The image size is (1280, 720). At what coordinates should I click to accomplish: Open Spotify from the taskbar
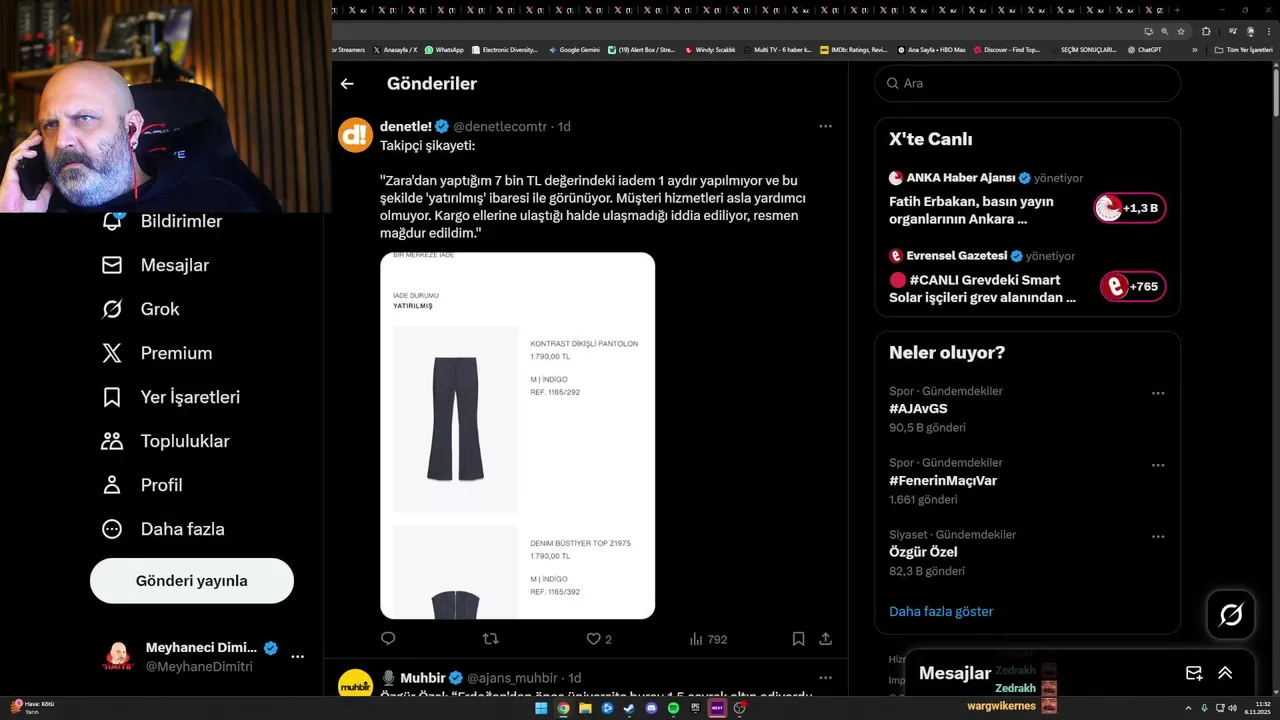click(x=673, y=708)
